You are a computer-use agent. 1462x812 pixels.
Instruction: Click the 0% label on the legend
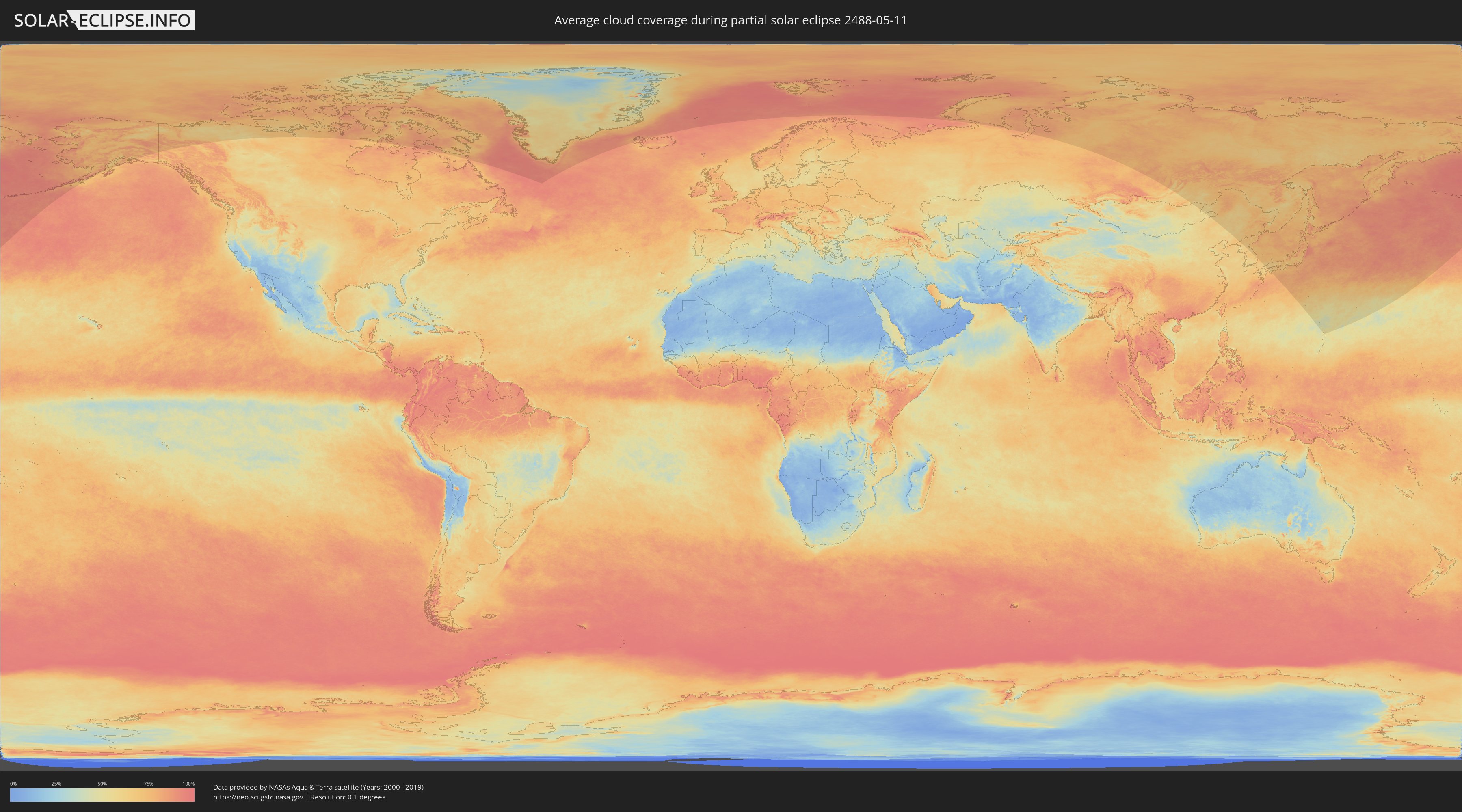tap(13, 784)
